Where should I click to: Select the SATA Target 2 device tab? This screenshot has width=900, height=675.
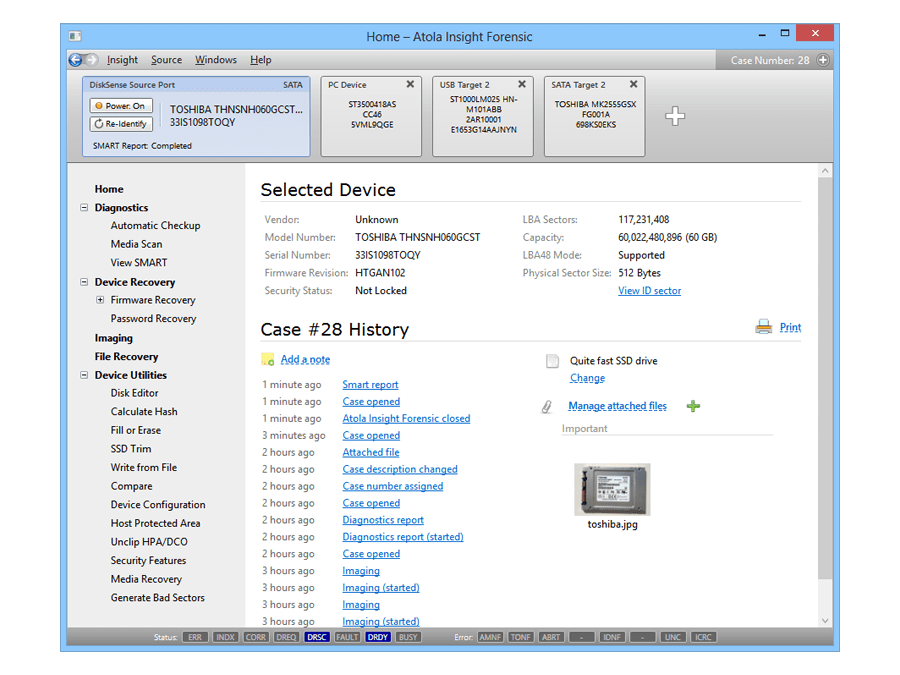point(595,116)
